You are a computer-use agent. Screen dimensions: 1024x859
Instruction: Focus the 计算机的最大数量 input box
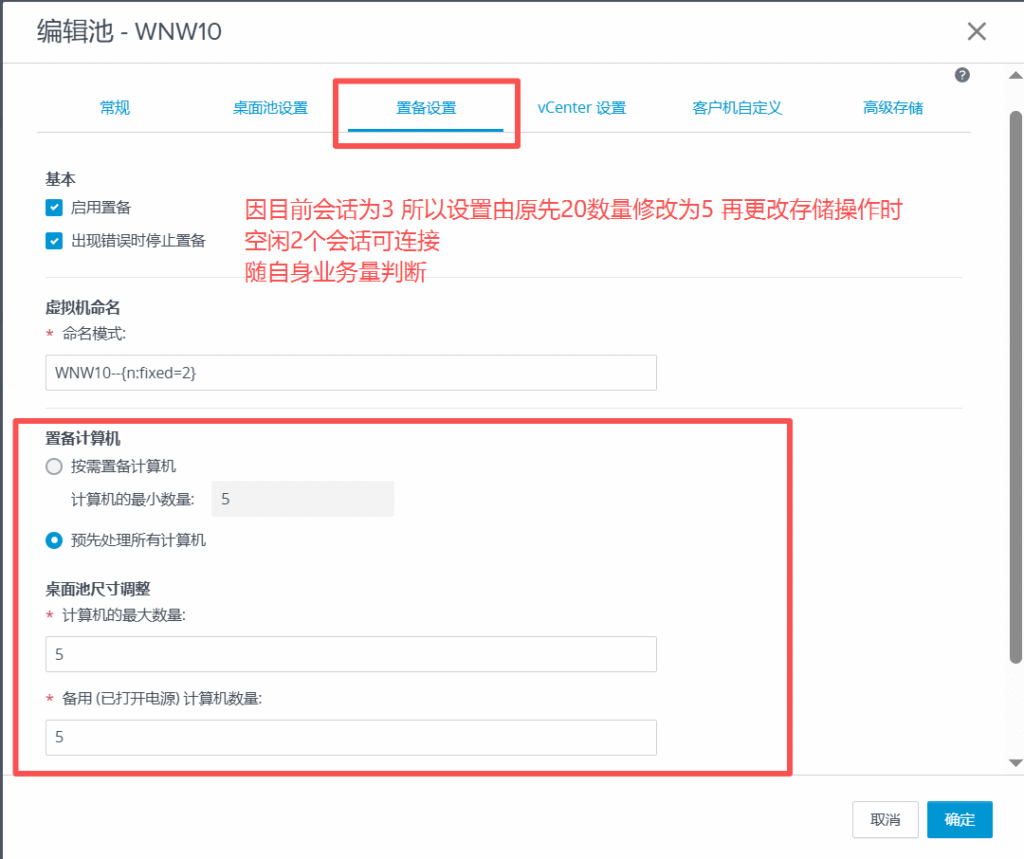pyautogui.click(x=351, y=654)
